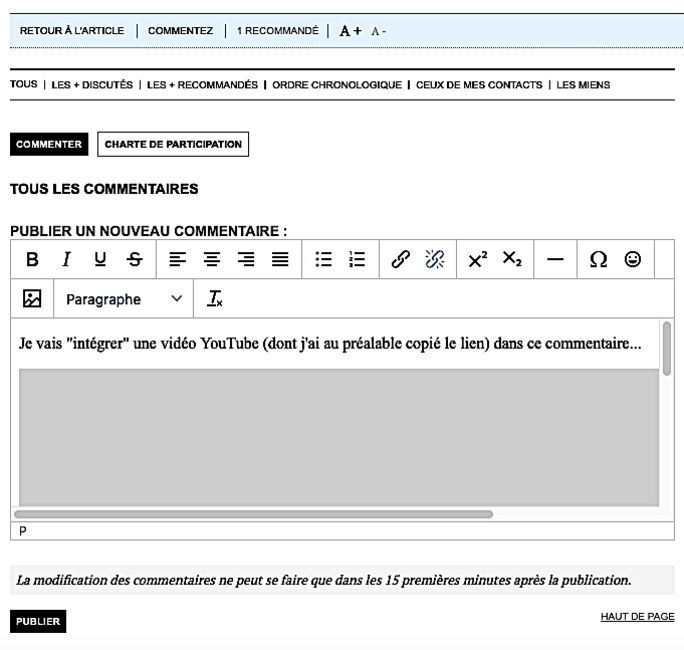
Task: Apply italic formatting to text
Action: tap(66, 259)
